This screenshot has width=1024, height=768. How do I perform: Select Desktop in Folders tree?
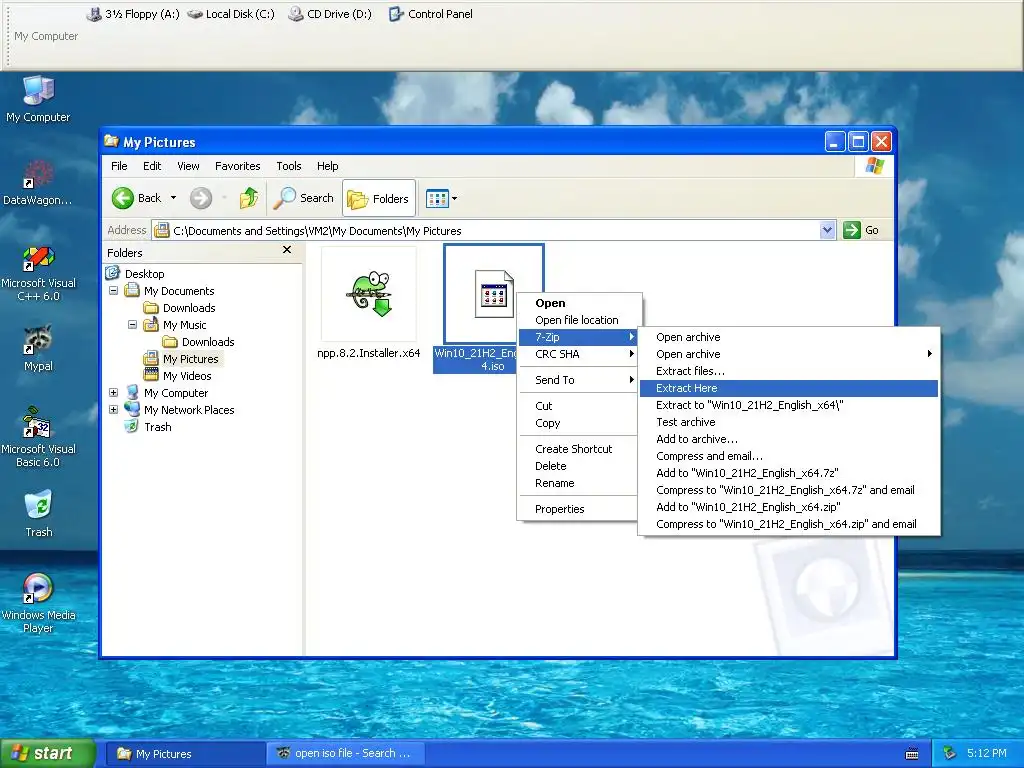pyautogui.click(x=136, y=274)
